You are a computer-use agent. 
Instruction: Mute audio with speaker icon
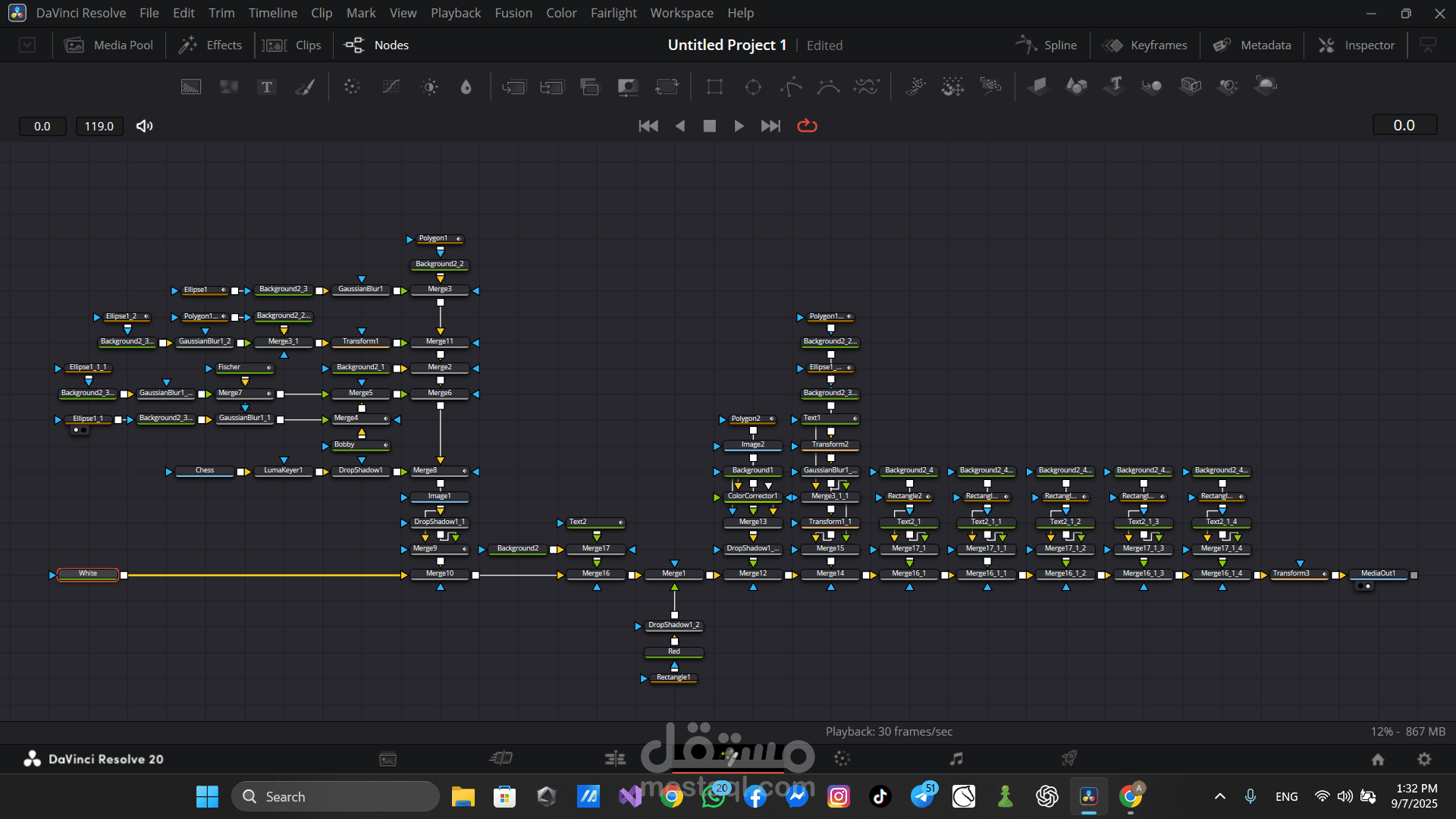tap(144, 126)
